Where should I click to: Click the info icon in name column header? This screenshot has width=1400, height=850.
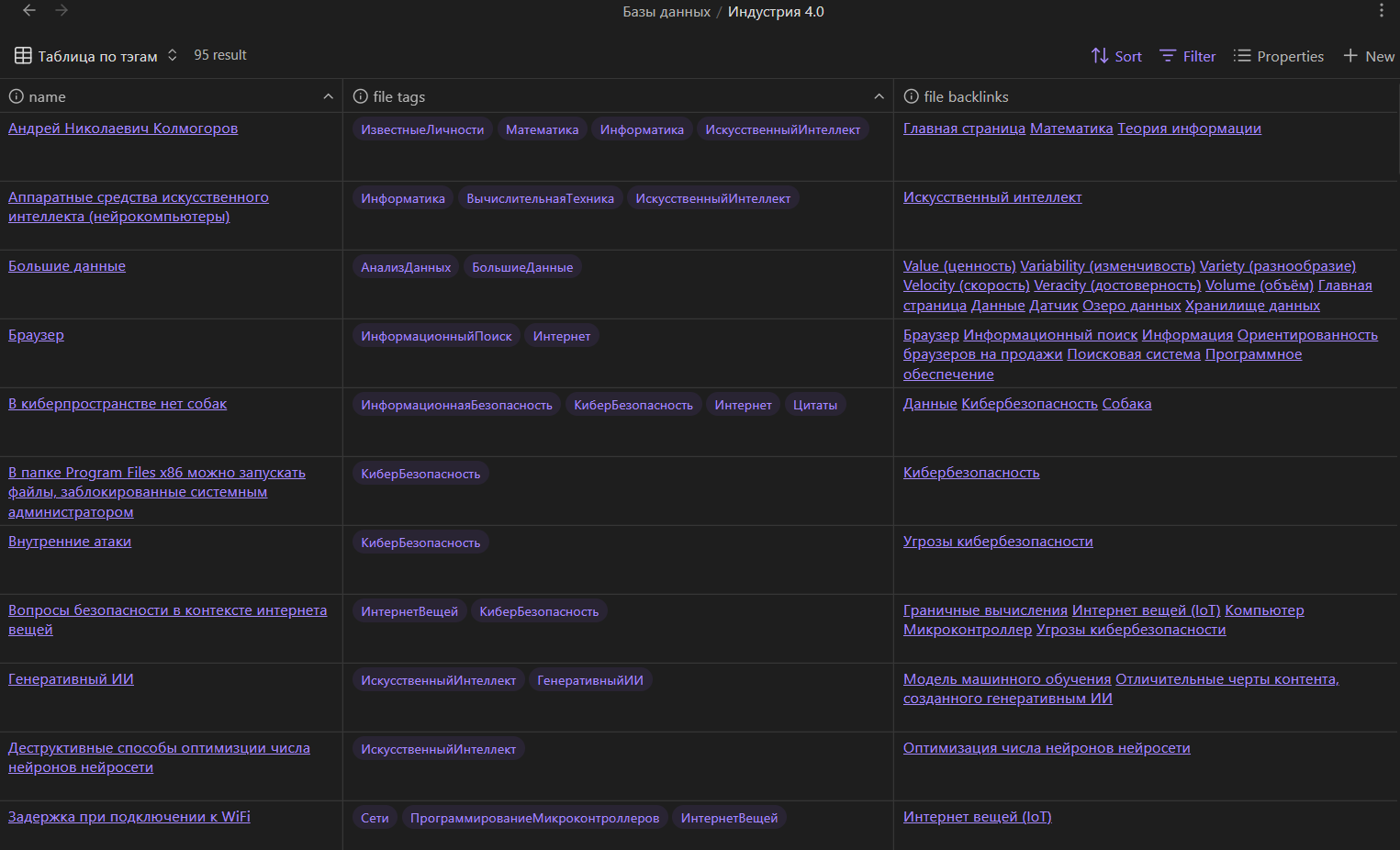[x=17, y=96]
